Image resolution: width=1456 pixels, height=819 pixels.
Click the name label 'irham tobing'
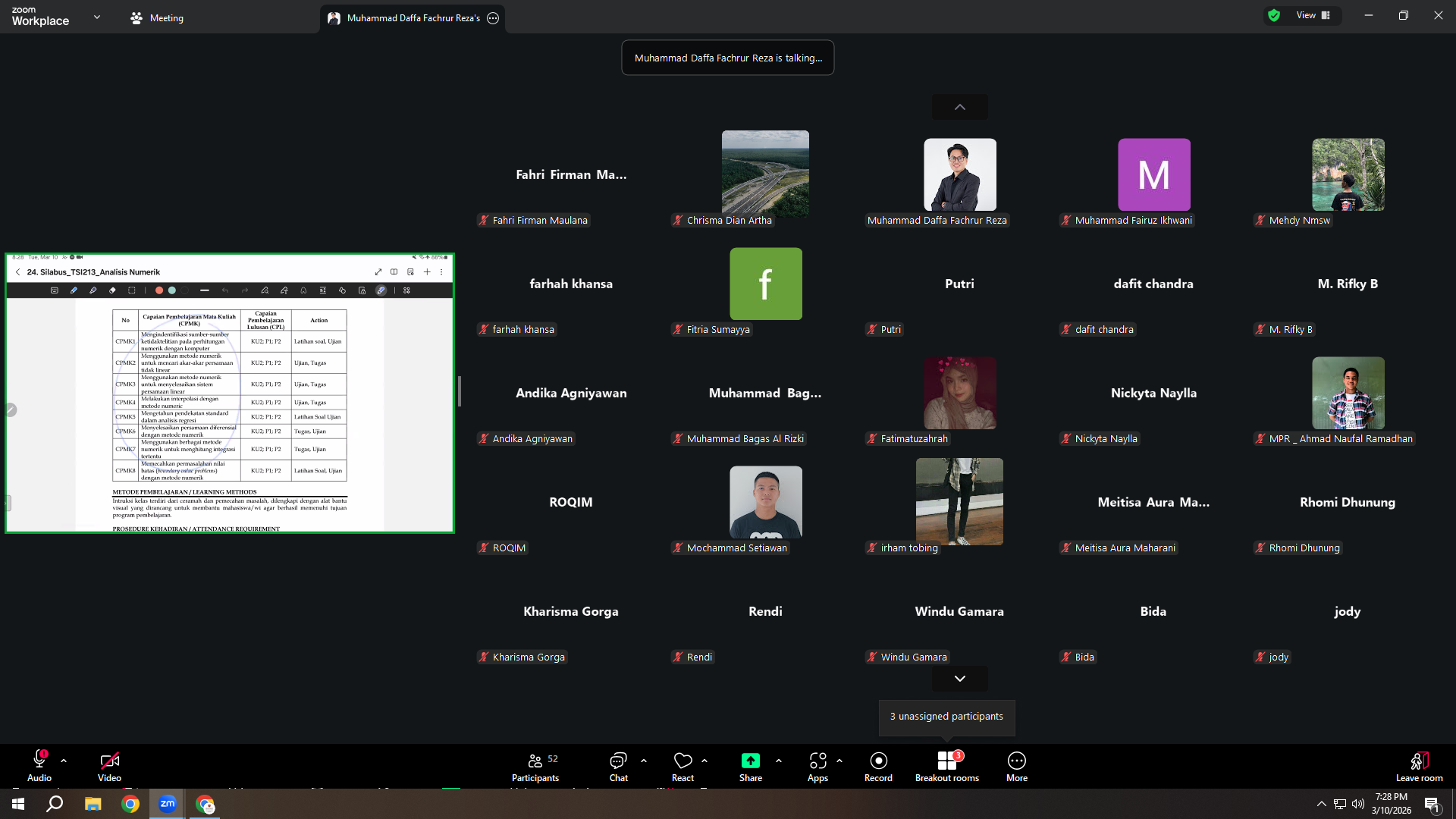(909, 548)
